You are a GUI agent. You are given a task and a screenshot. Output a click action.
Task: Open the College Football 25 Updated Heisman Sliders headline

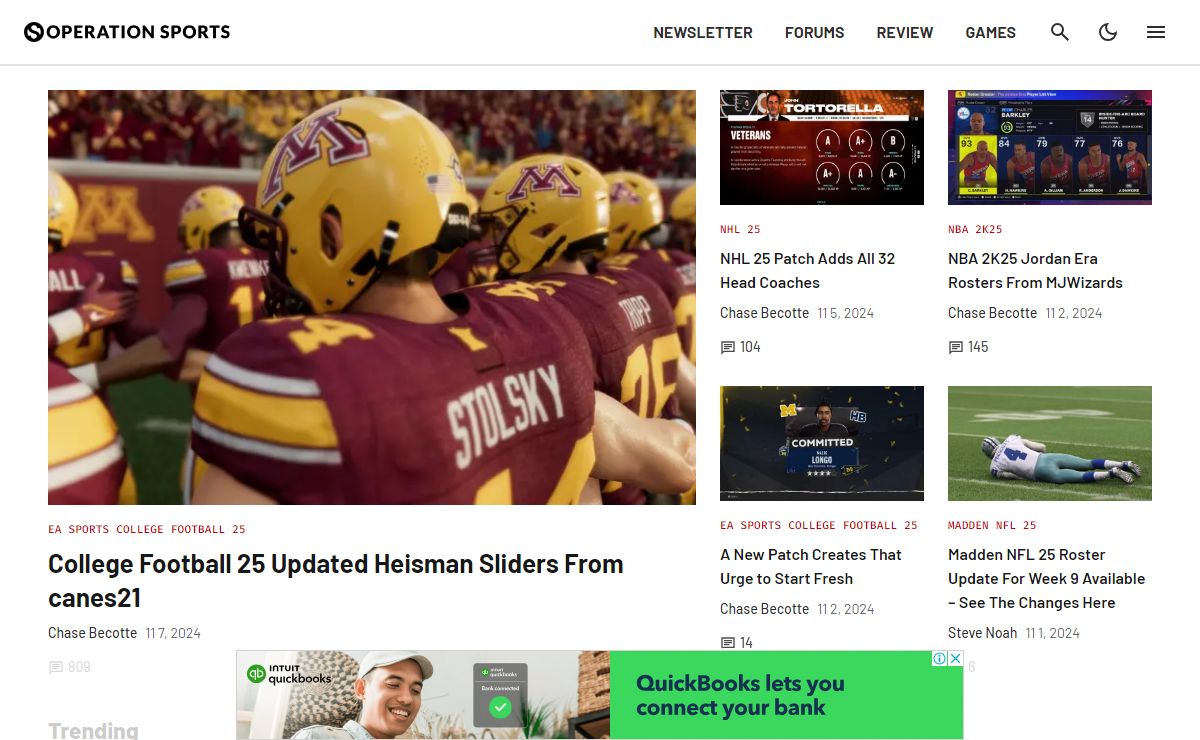[336, 581]
